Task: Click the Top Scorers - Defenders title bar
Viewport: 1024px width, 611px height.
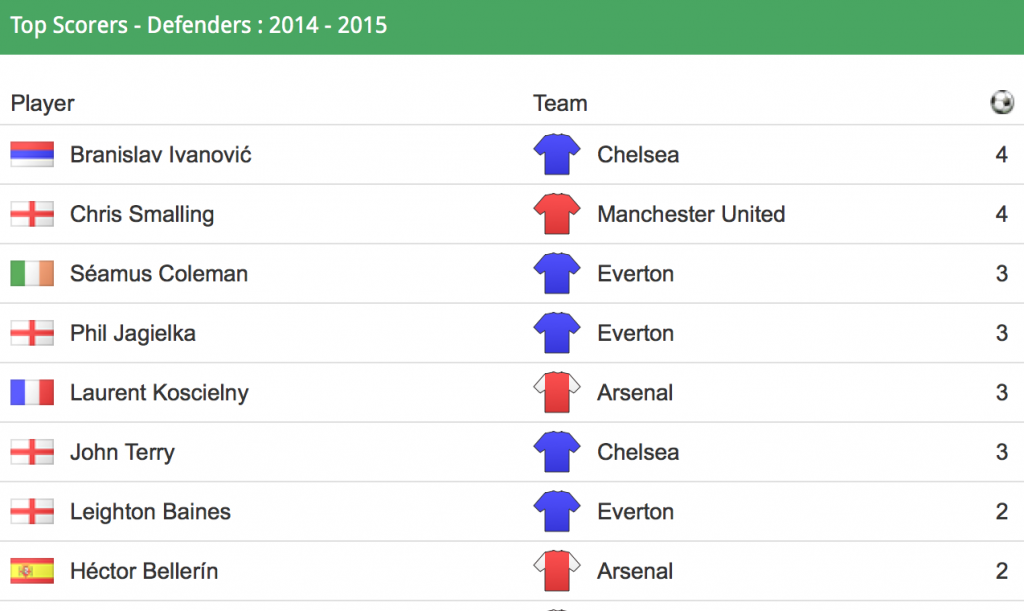Action: point(512,27)
